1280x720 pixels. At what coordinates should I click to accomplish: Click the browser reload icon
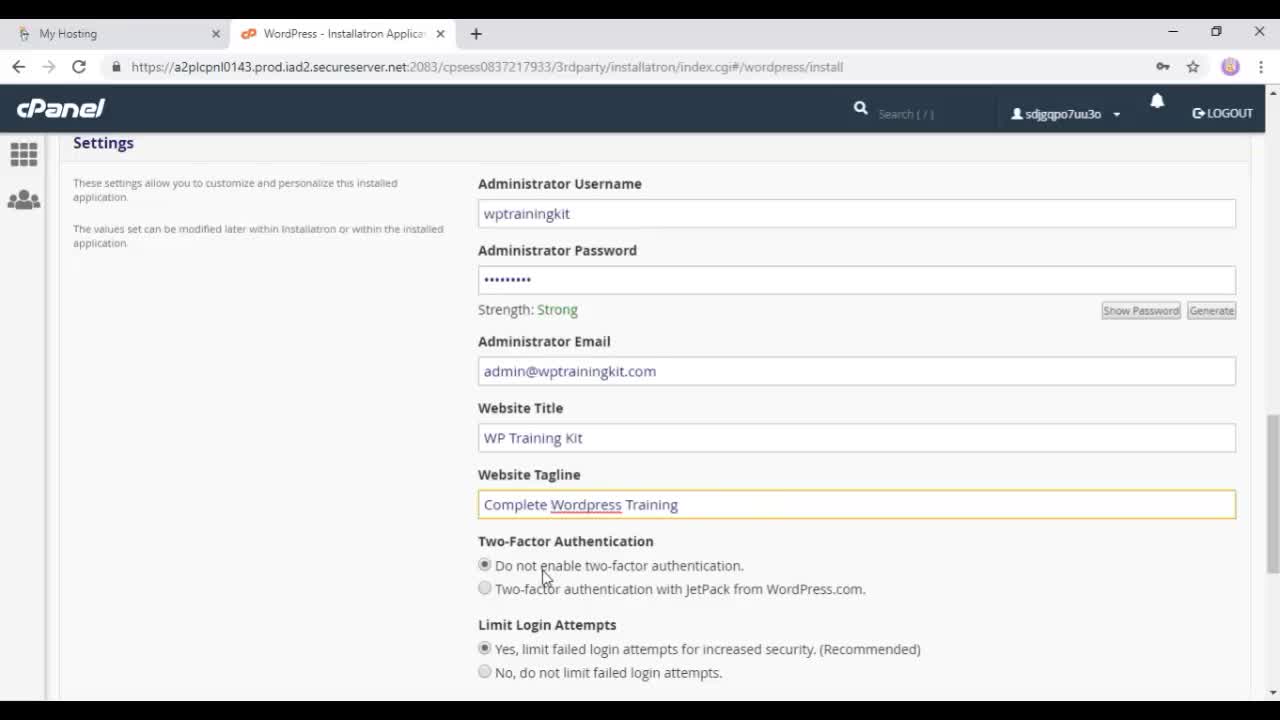(x=79, y=67)
